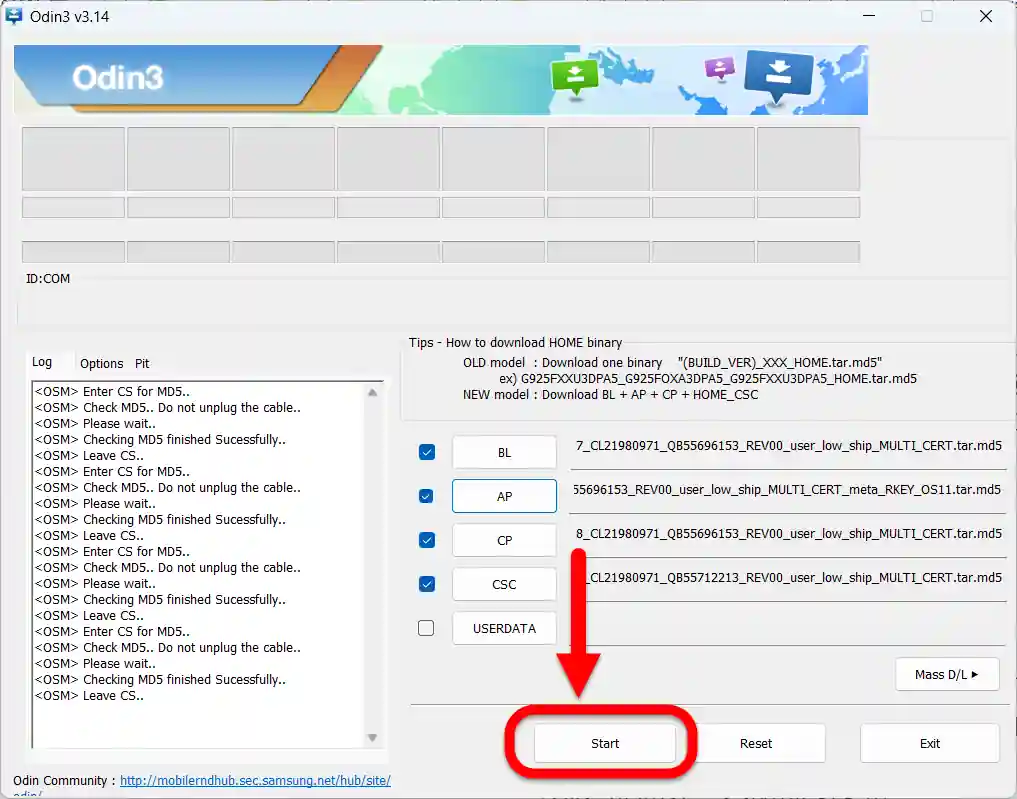
Task: Switch to the Log tab
Action: [x=42, y=362]
